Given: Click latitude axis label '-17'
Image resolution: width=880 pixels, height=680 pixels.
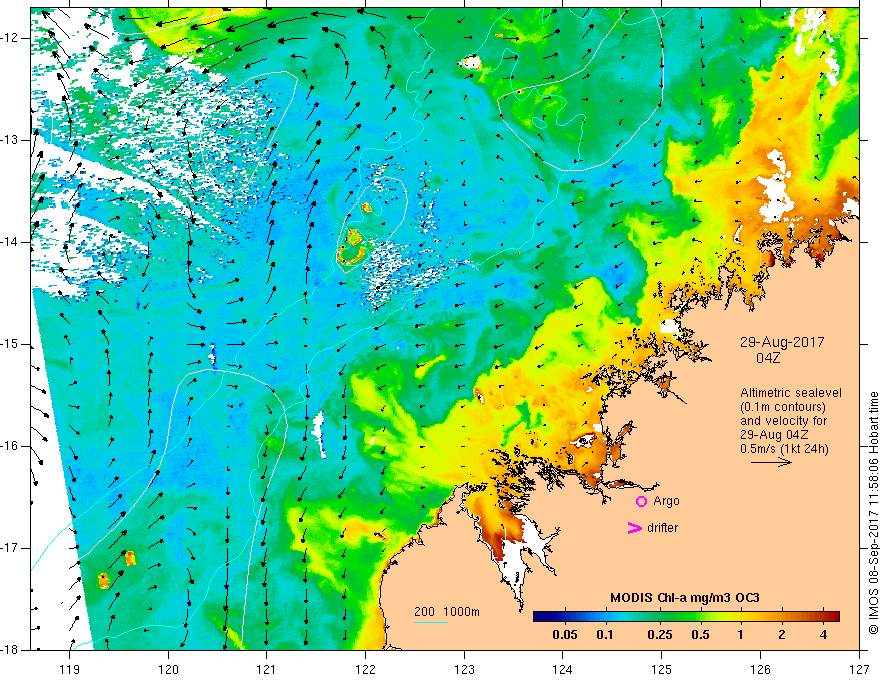Looking at the screenshot, I should click(x=11, y=548).
